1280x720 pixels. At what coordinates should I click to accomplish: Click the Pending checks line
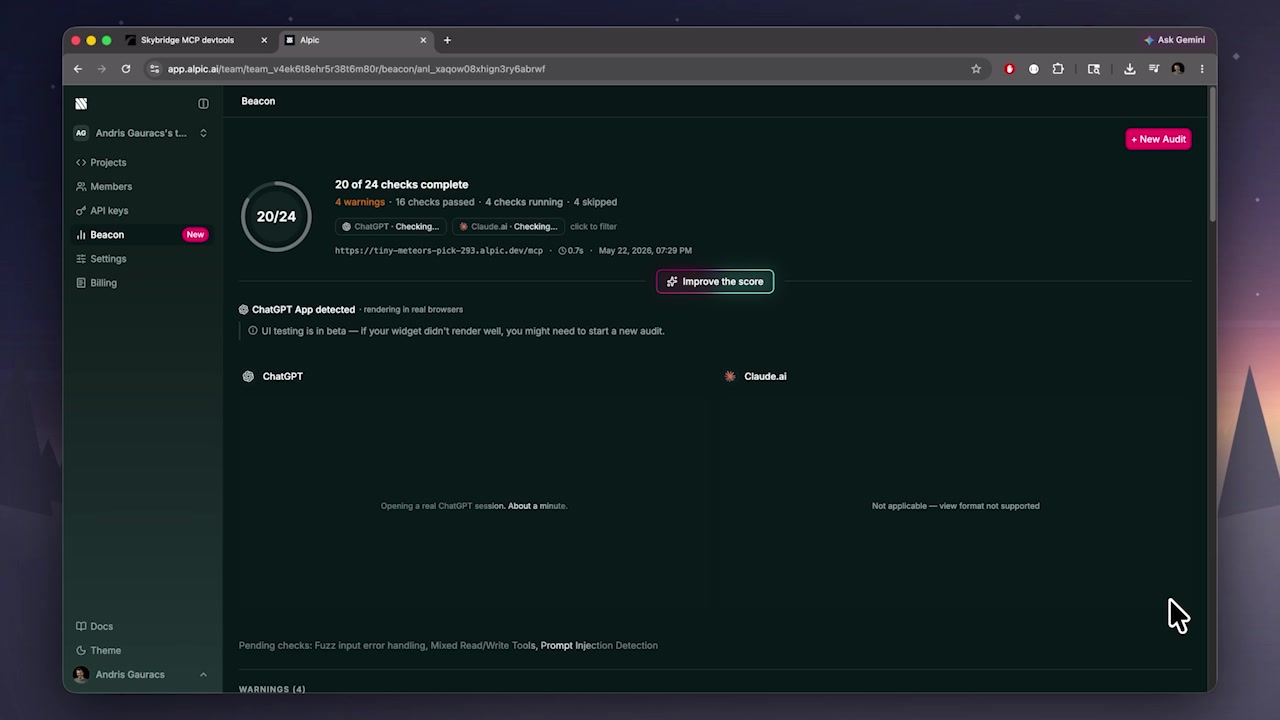click(448, 646)
